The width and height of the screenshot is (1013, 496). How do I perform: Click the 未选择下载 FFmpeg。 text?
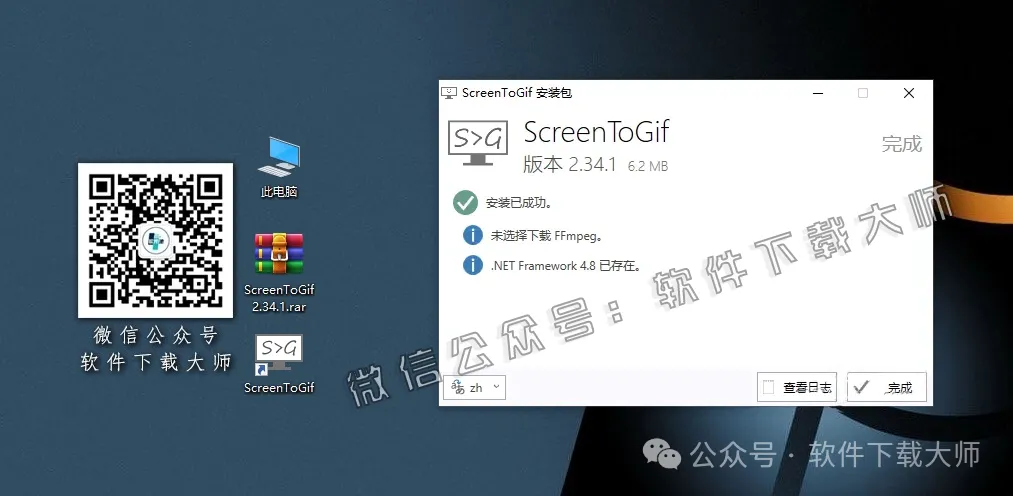point(547,236)
